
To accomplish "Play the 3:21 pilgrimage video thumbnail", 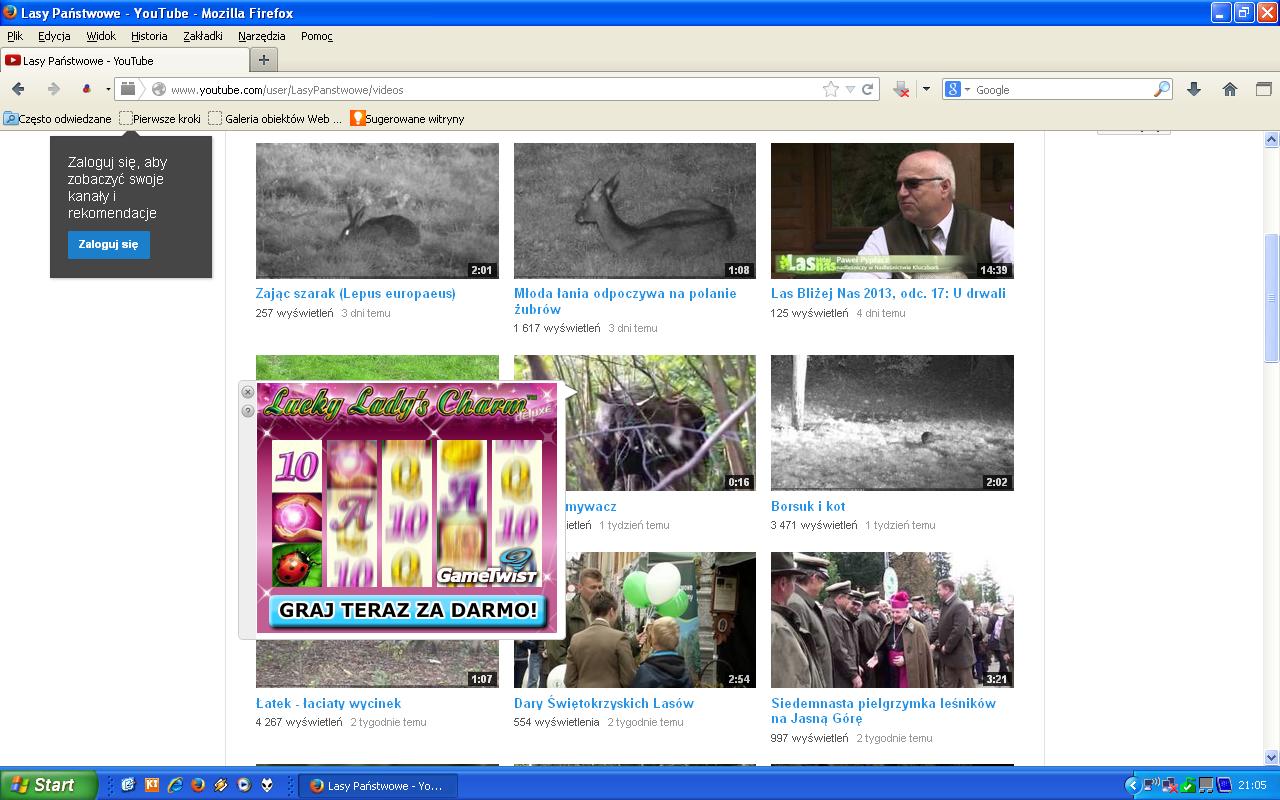I will 892,620.
